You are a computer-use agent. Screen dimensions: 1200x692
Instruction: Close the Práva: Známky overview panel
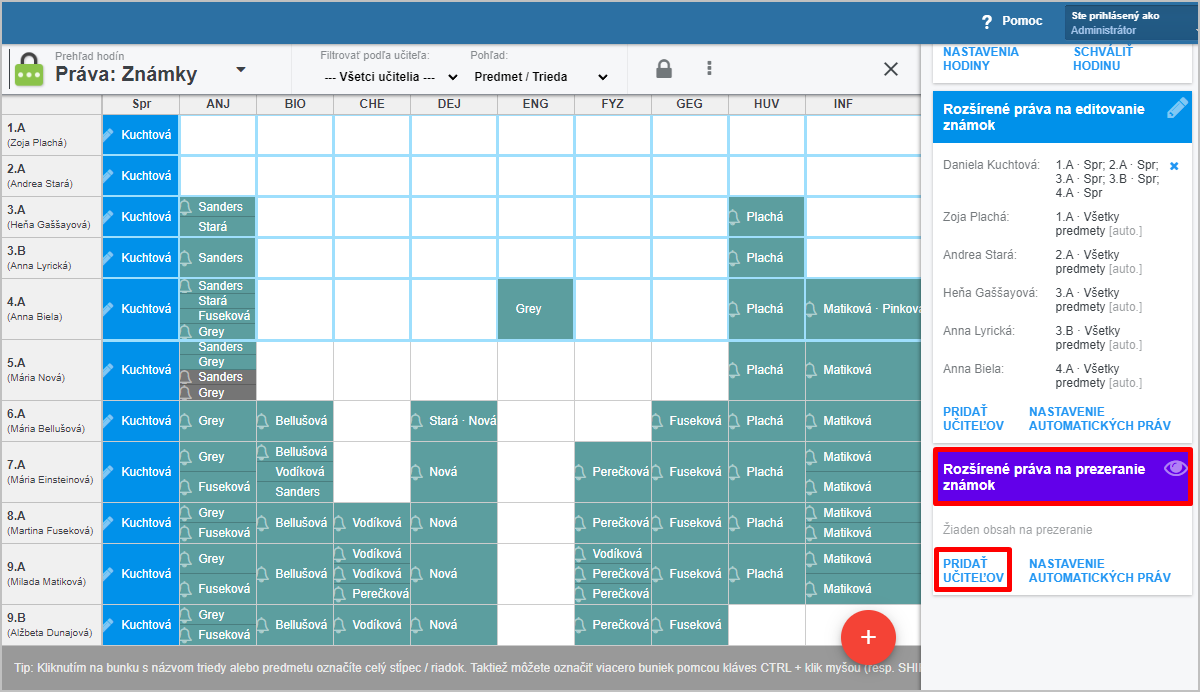coord(891,69)
